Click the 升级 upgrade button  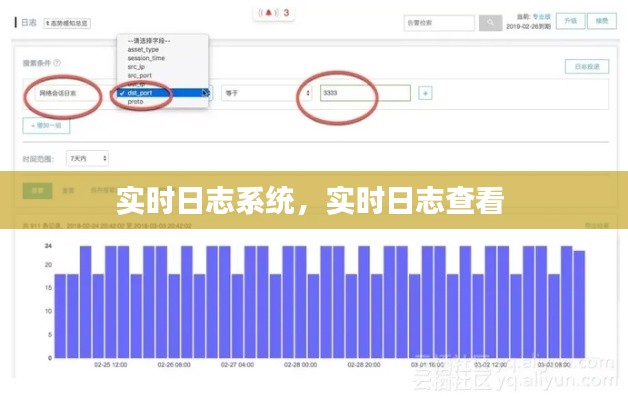click(x=570, y=20)
